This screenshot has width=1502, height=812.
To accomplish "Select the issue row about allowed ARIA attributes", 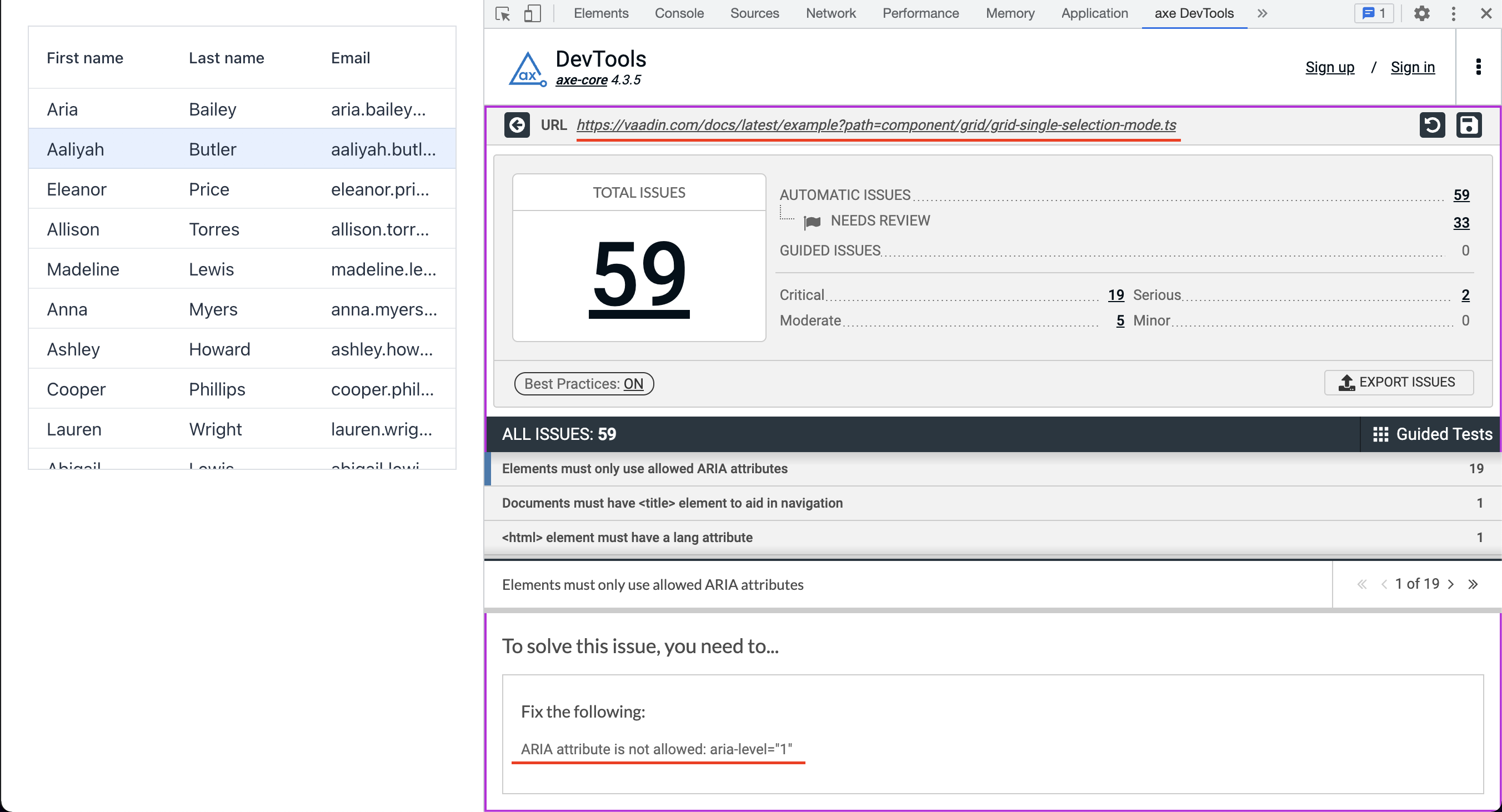I will [x=644, y=468].
